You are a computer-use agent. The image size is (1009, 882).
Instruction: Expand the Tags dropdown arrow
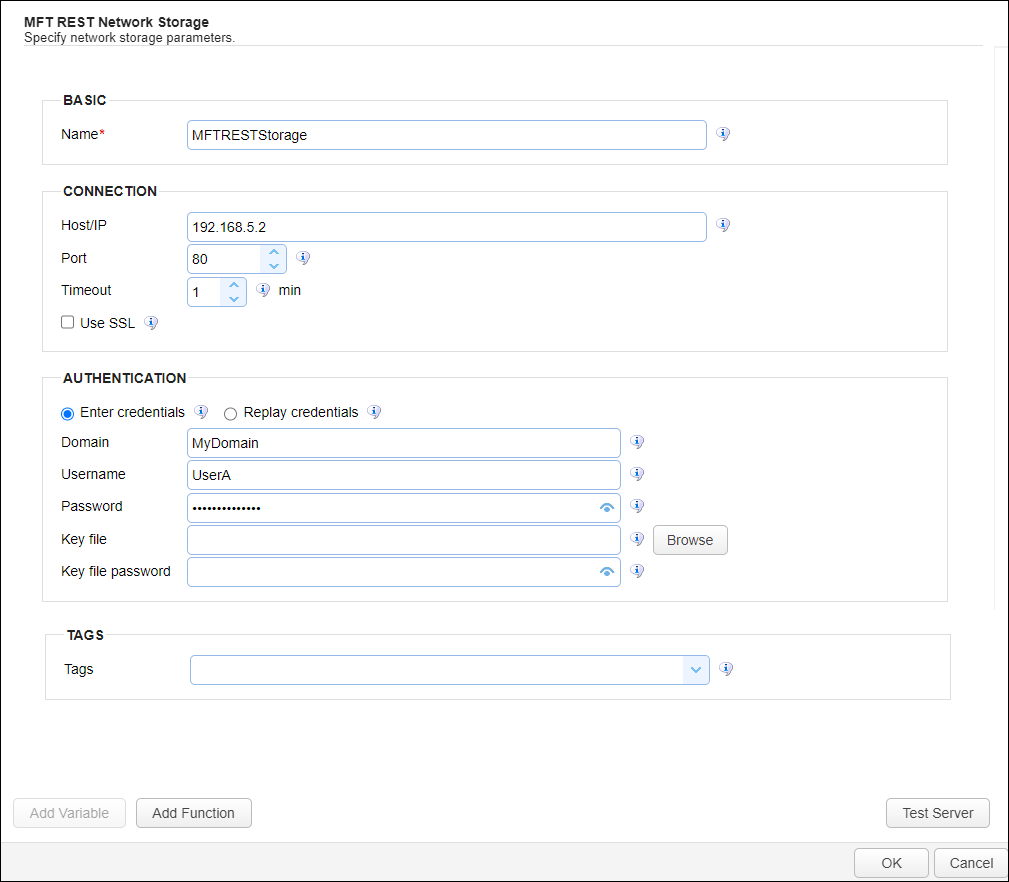696,670
